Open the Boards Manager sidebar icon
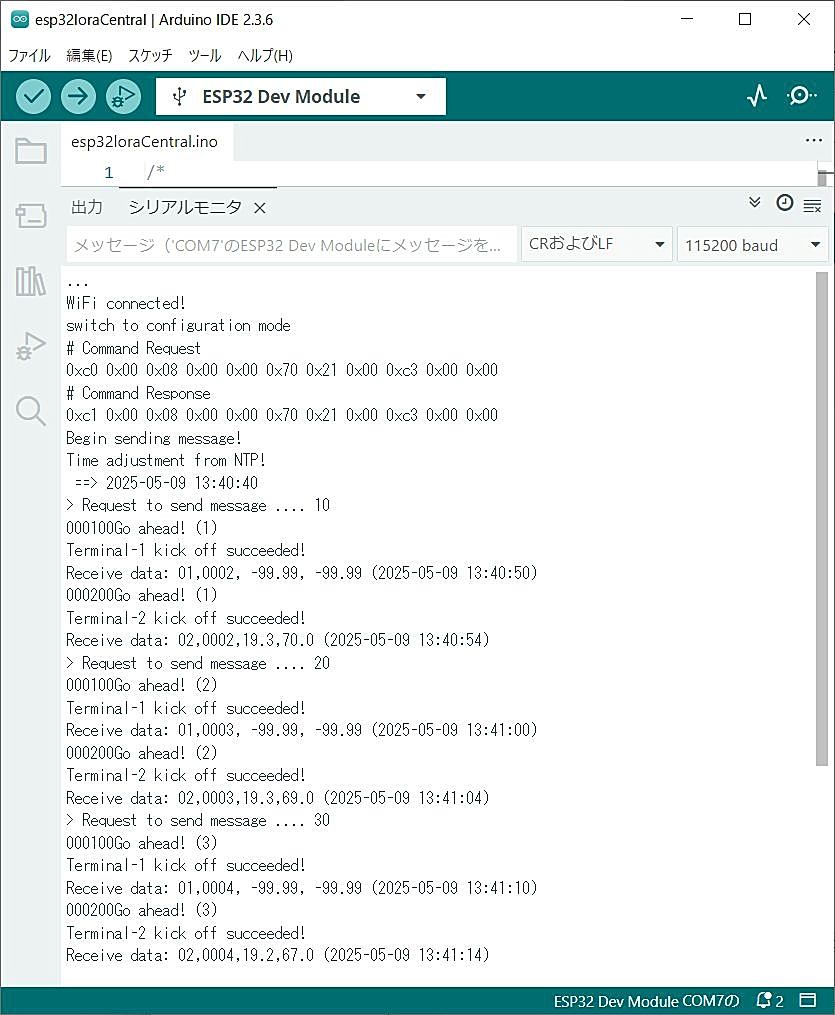 [30, 216]
